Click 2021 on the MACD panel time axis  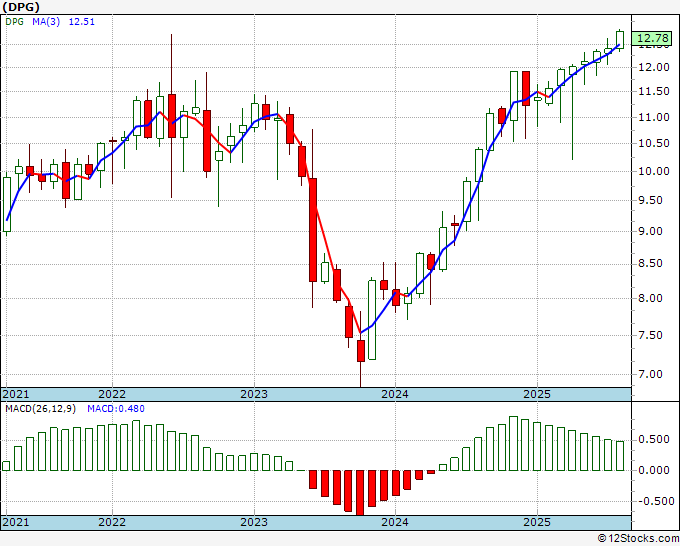(16, 522)
